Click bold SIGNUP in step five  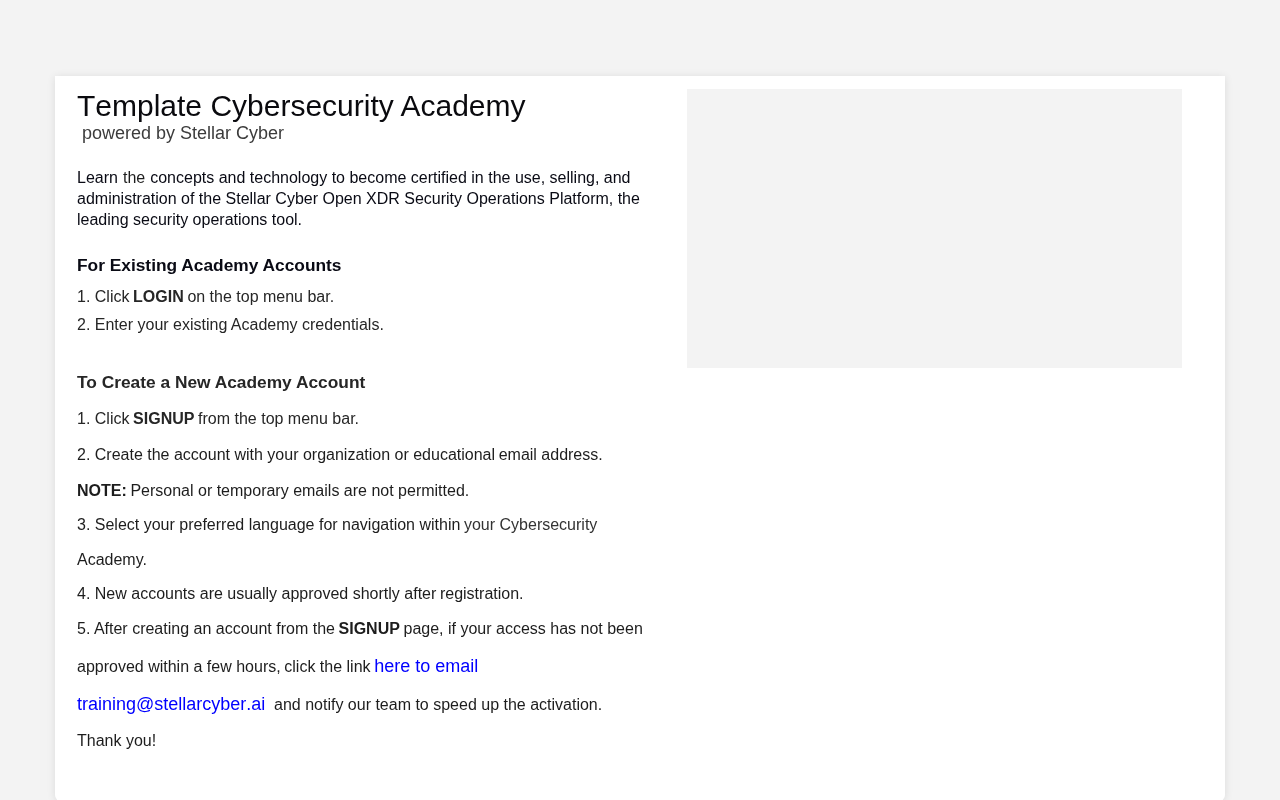pyautogui.click(x=369, y=629)
